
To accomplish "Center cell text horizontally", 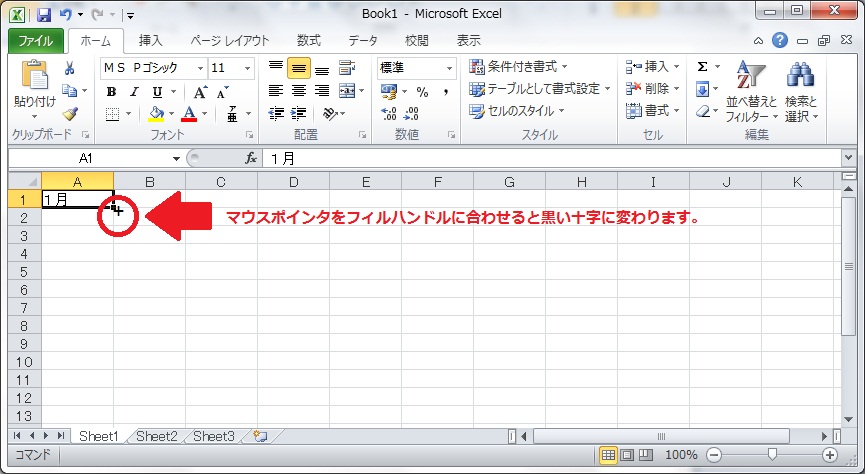I will (298, 90).
